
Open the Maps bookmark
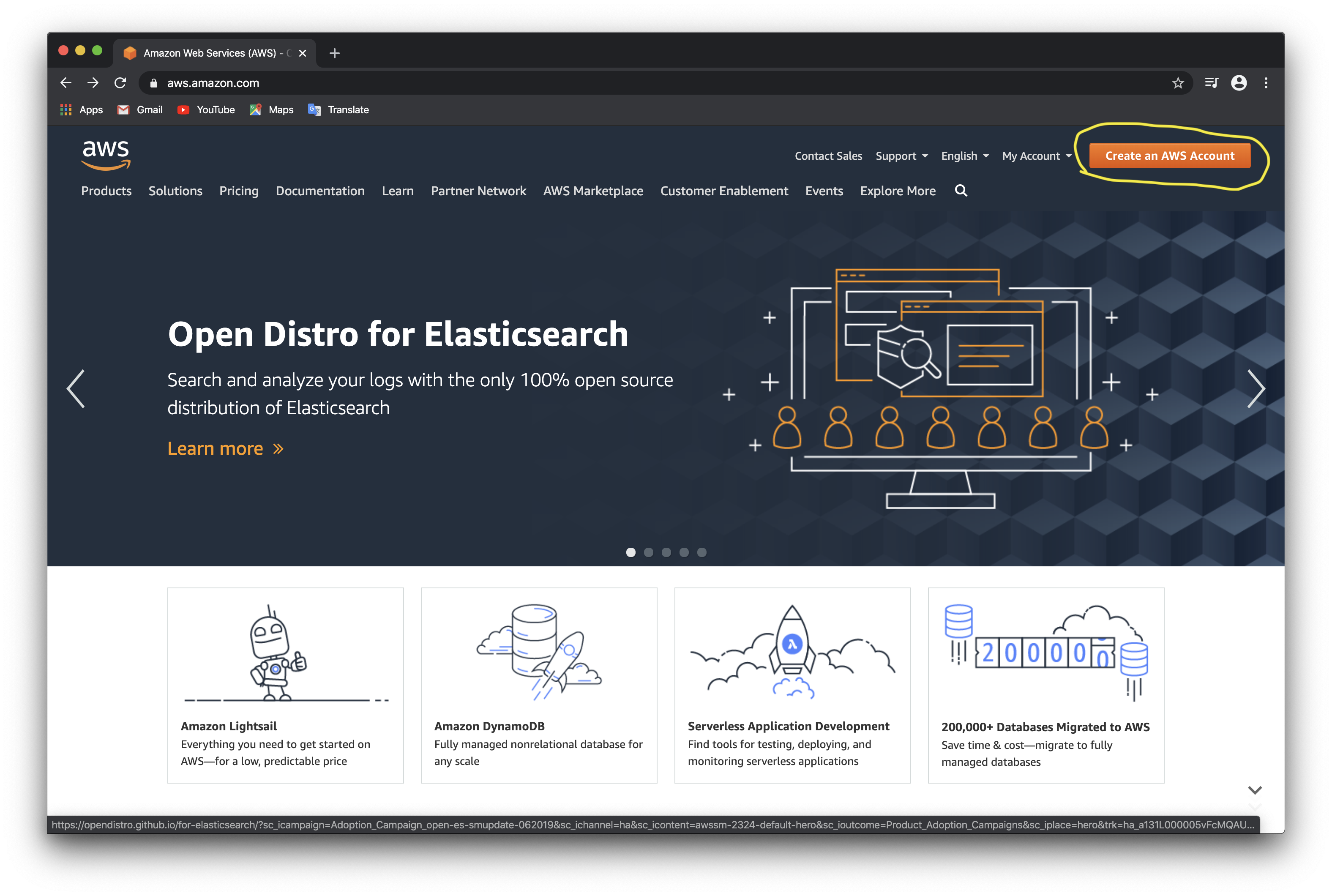271,110
